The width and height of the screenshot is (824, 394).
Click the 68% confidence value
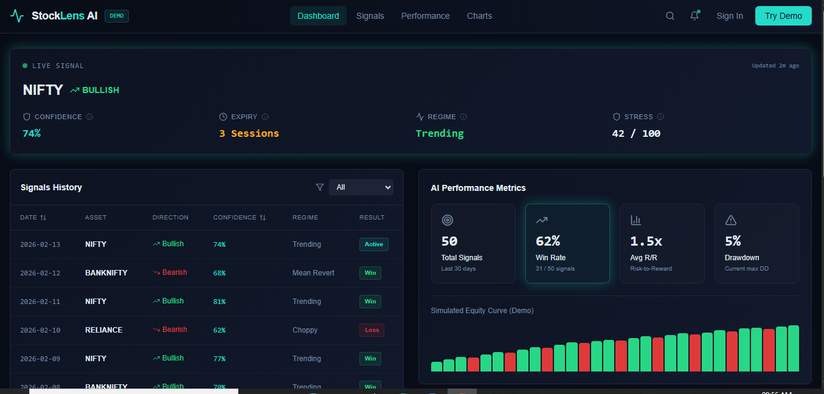click(x=219, y=273)
